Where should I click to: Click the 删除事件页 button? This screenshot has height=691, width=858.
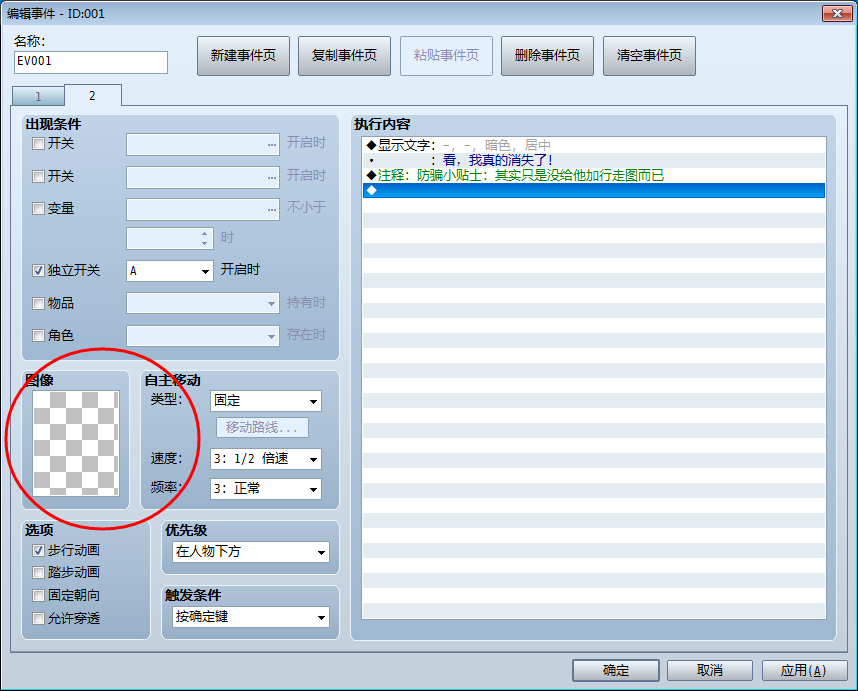click(547, 56)
